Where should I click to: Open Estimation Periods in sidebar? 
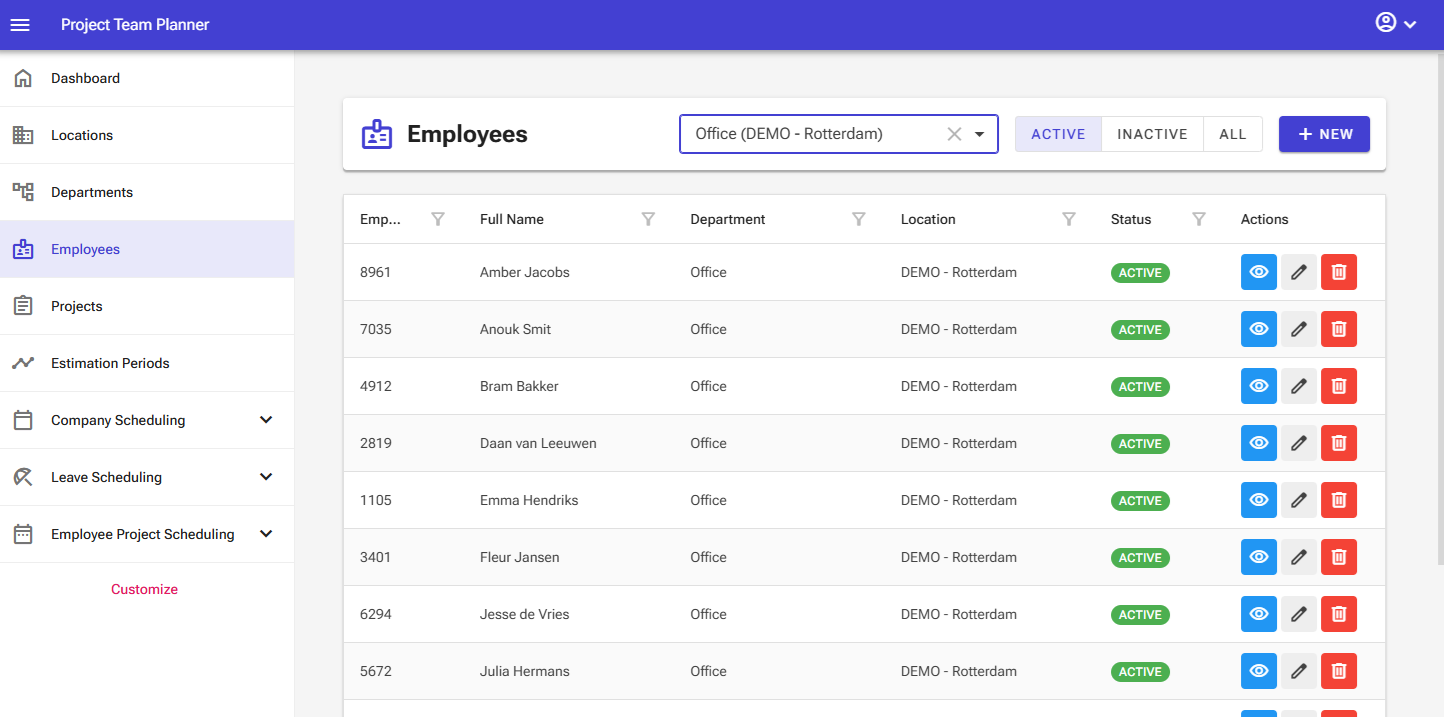coord(147,363)
